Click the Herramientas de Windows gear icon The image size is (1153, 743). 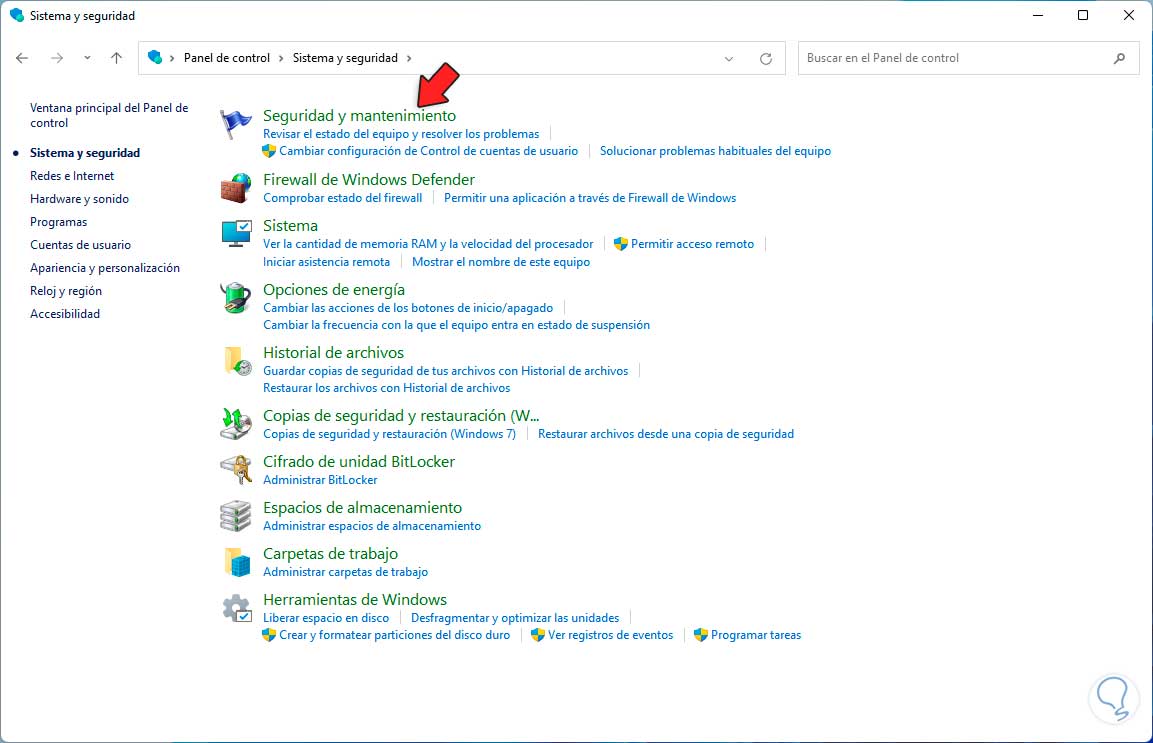(x=237, y=608)
